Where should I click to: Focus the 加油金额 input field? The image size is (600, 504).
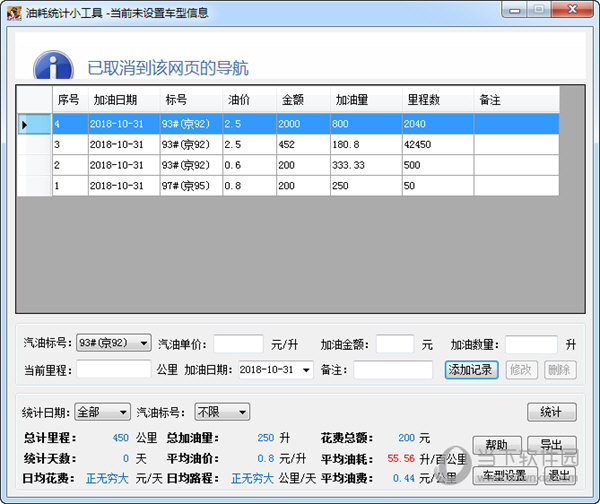(x=395, y=344)
